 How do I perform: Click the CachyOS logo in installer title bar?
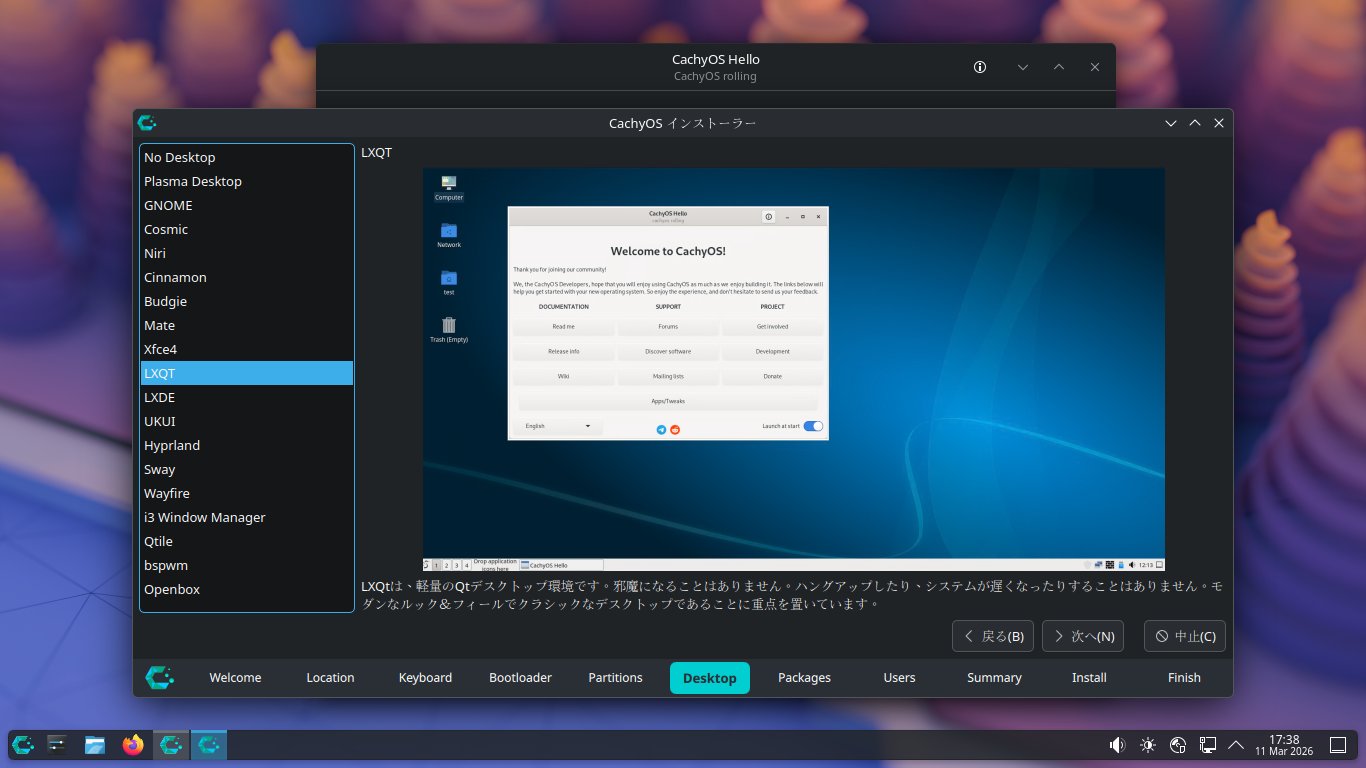147,123
